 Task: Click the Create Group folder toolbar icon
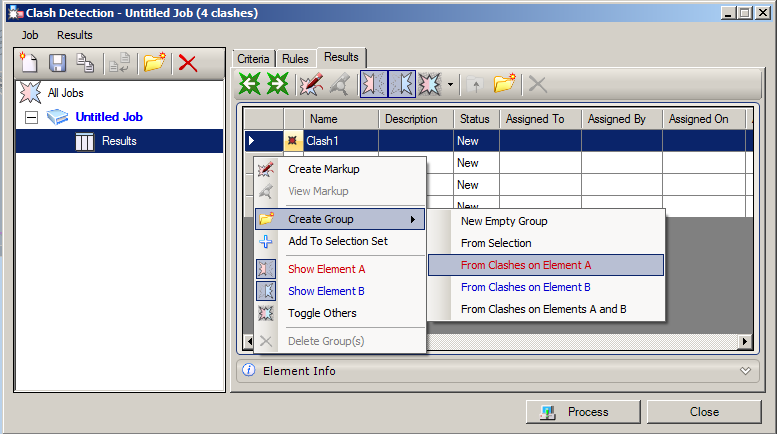pyautogui.click(x=505, y=83)
